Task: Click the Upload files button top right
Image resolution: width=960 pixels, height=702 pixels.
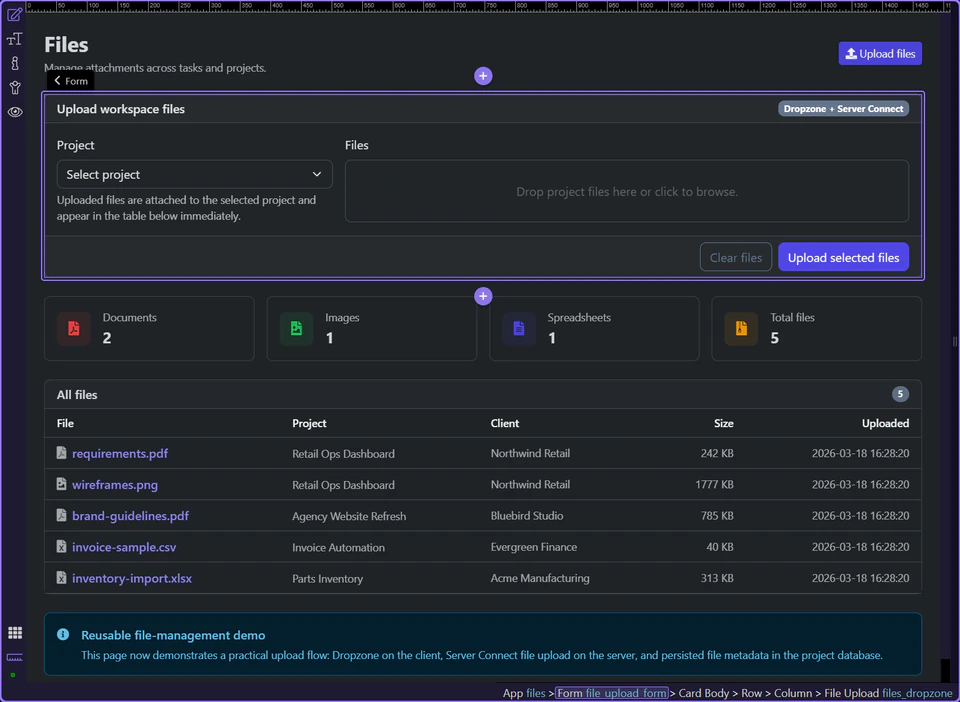Action: [x=880, y=53]
